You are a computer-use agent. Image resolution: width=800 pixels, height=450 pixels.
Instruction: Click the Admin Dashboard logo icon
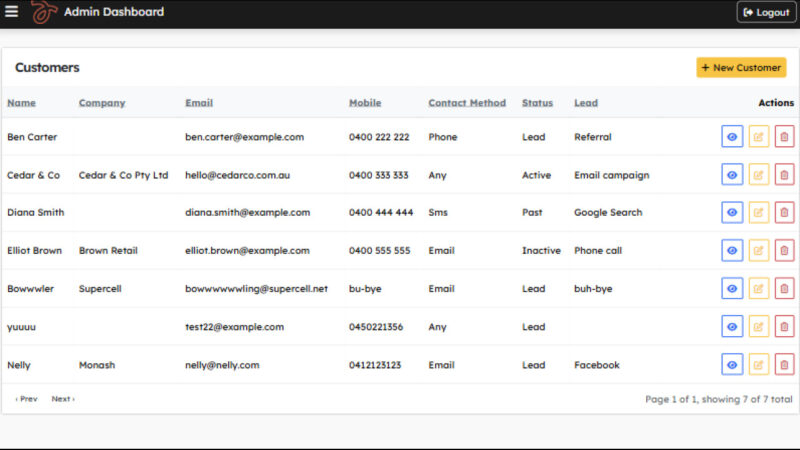coord(43,12)
